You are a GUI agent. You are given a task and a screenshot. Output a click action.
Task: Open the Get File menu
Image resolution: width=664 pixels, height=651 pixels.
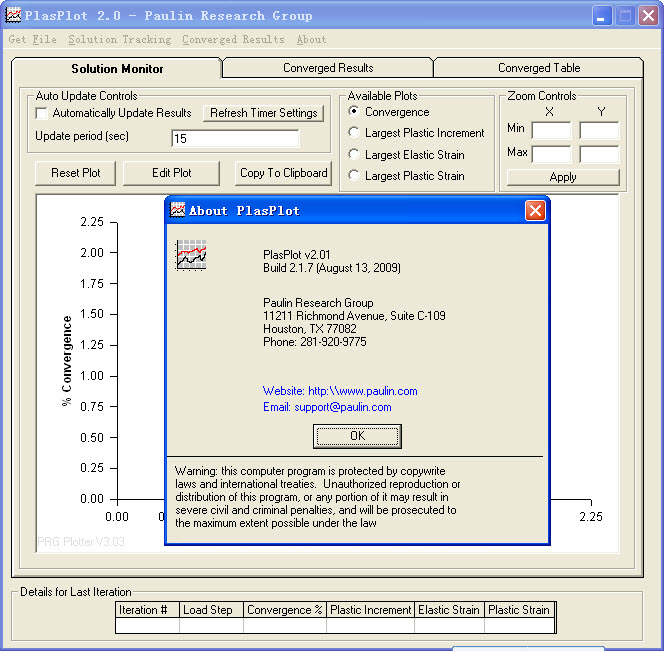(33, 39)
